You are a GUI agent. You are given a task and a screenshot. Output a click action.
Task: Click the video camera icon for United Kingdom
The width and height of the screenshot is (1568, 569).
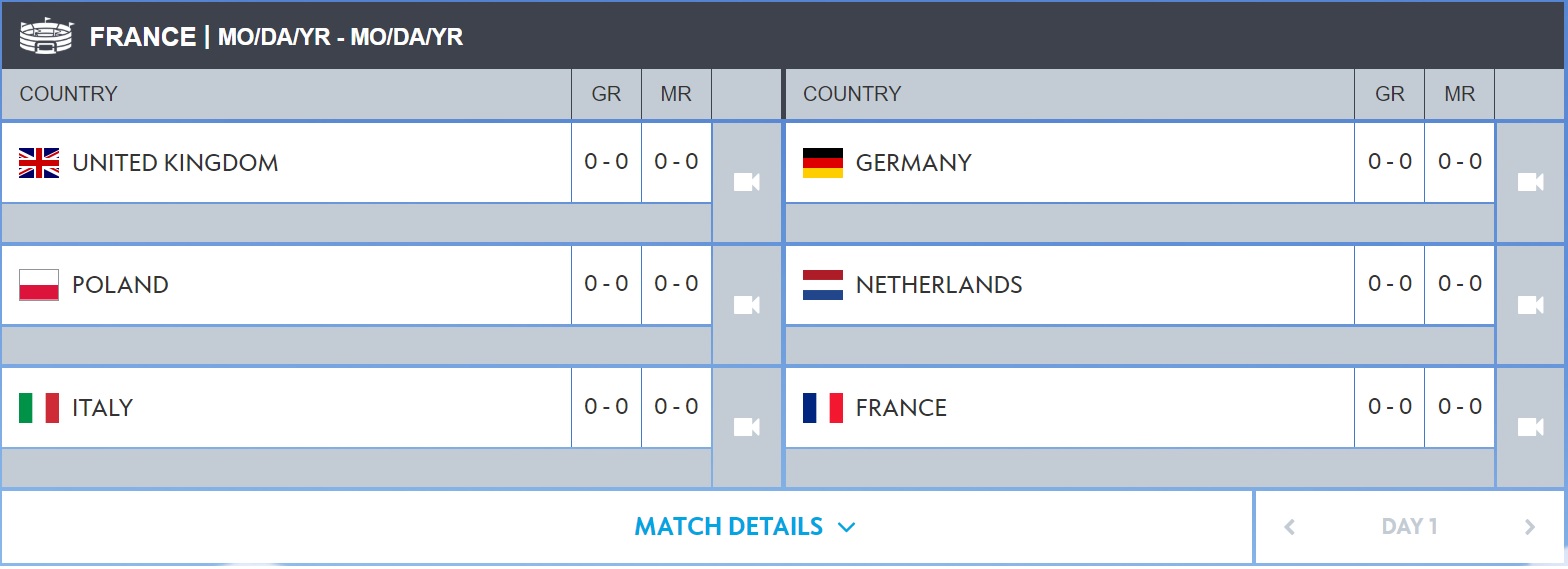pyautogui.click(x=746, y=182)
